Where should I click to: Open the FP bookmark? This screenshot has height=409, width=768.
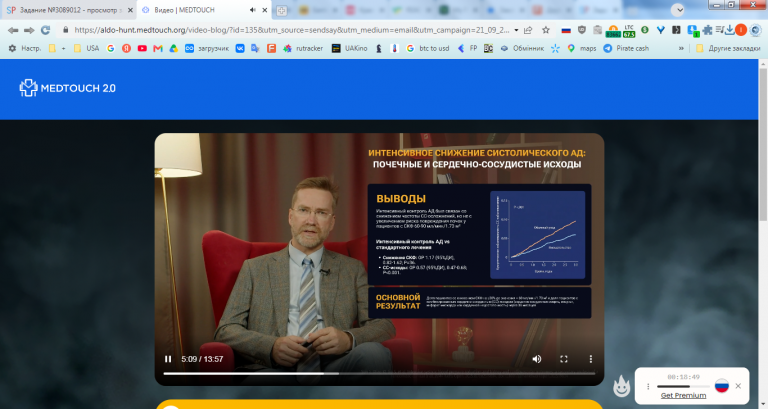point(467,48)
